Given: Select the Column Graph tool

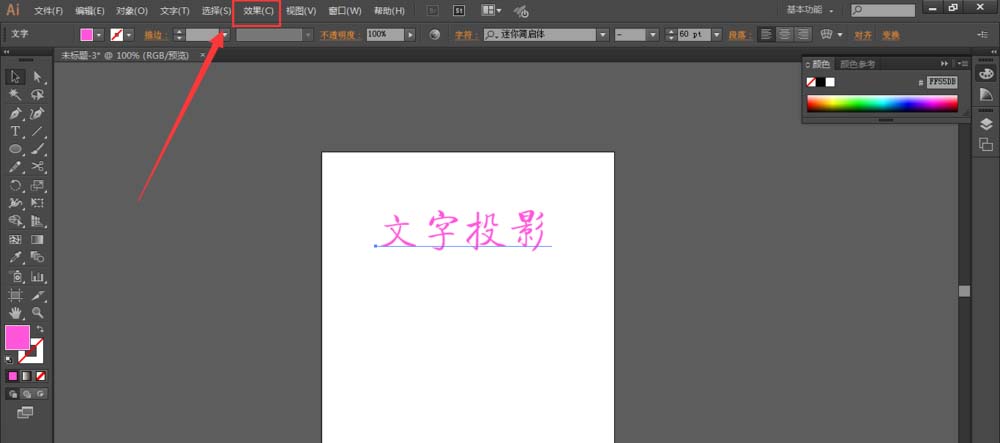Looking at the screenshot, I should pyautogui.click(x=38, y=277).
